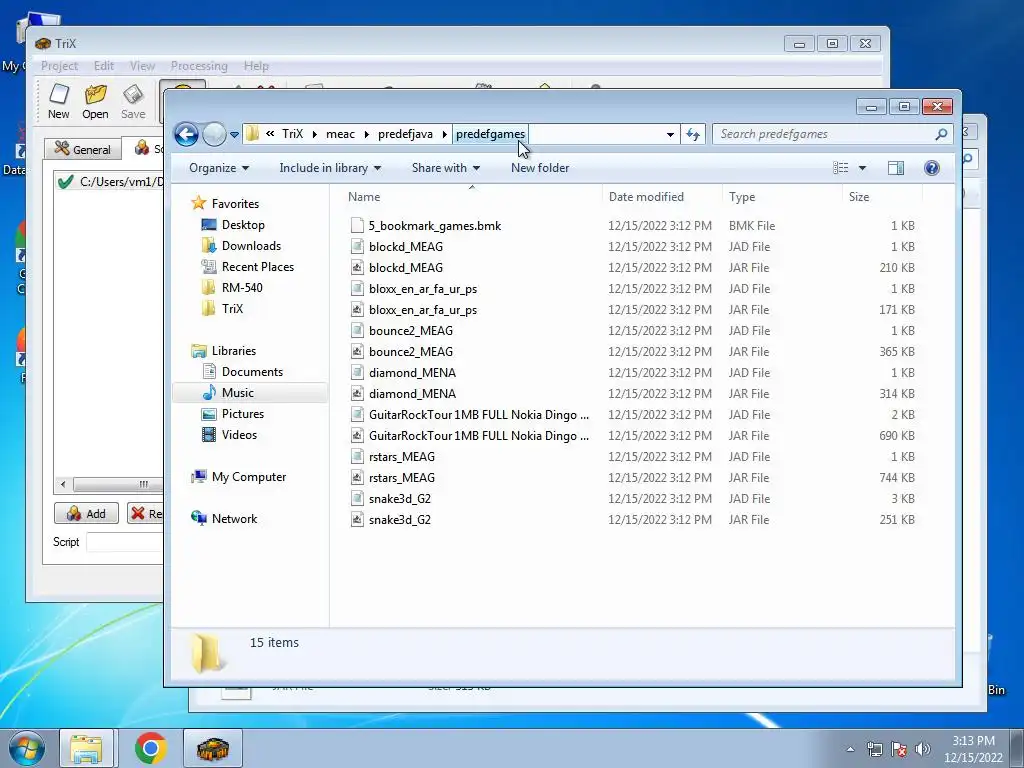Viewport: 1024px width, 768px height.
Task: Open Explorer help question mark icon
Action: [x=932, y=168]
